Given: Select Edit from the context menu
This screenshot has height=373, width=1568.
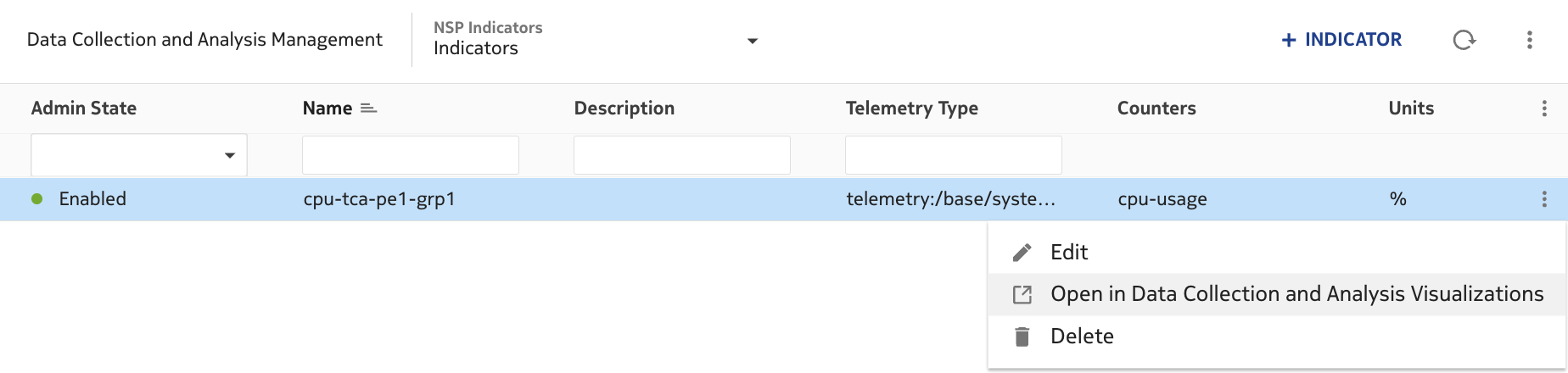Looking at the screenshot, I should click(x=1069, y=253).
